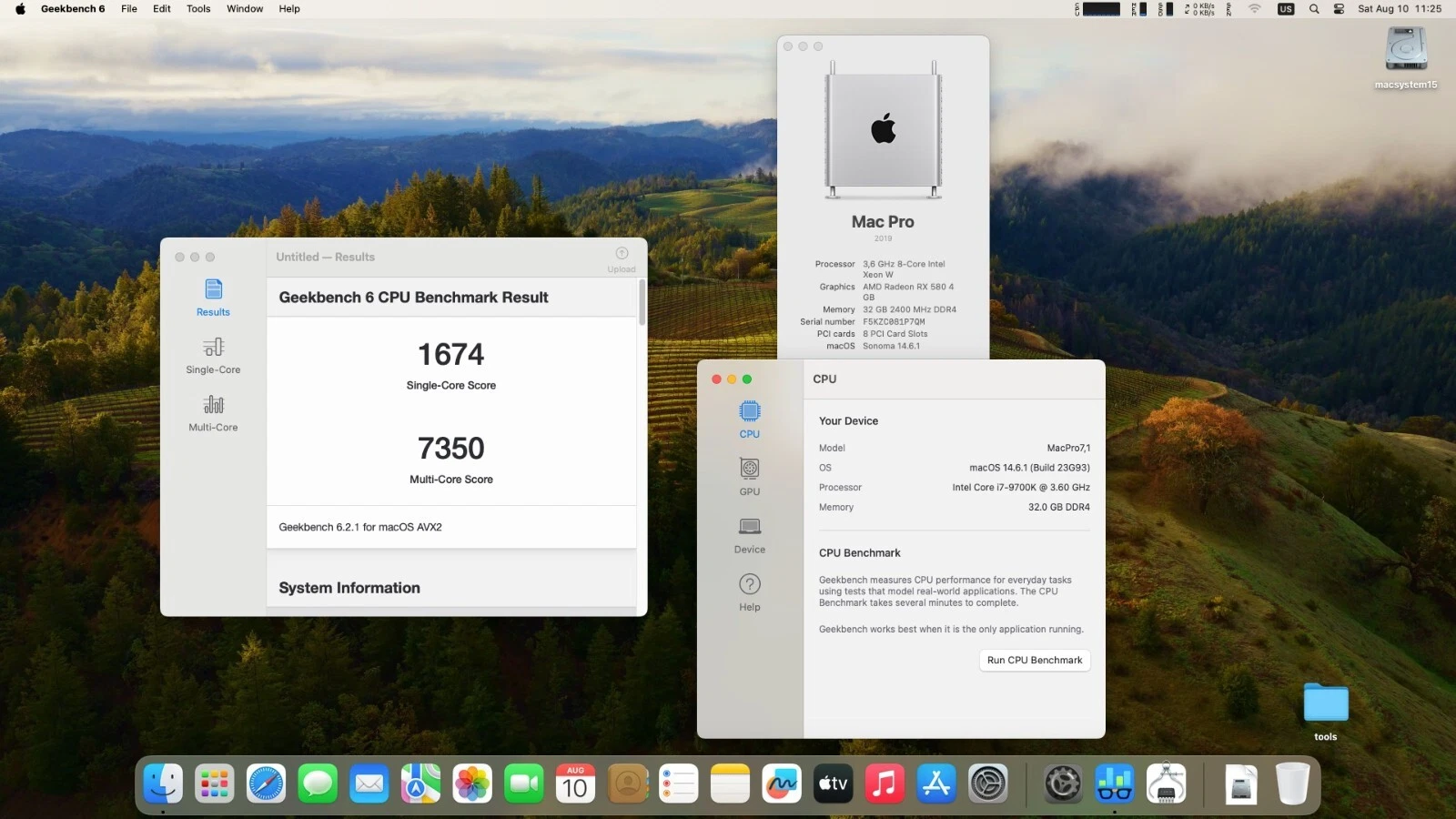The height and width of the screenshot is (819, 1456).
Task: Click 'Geekbench 6.2.1 for macOS AVX2' text
Action: [360, 527]
